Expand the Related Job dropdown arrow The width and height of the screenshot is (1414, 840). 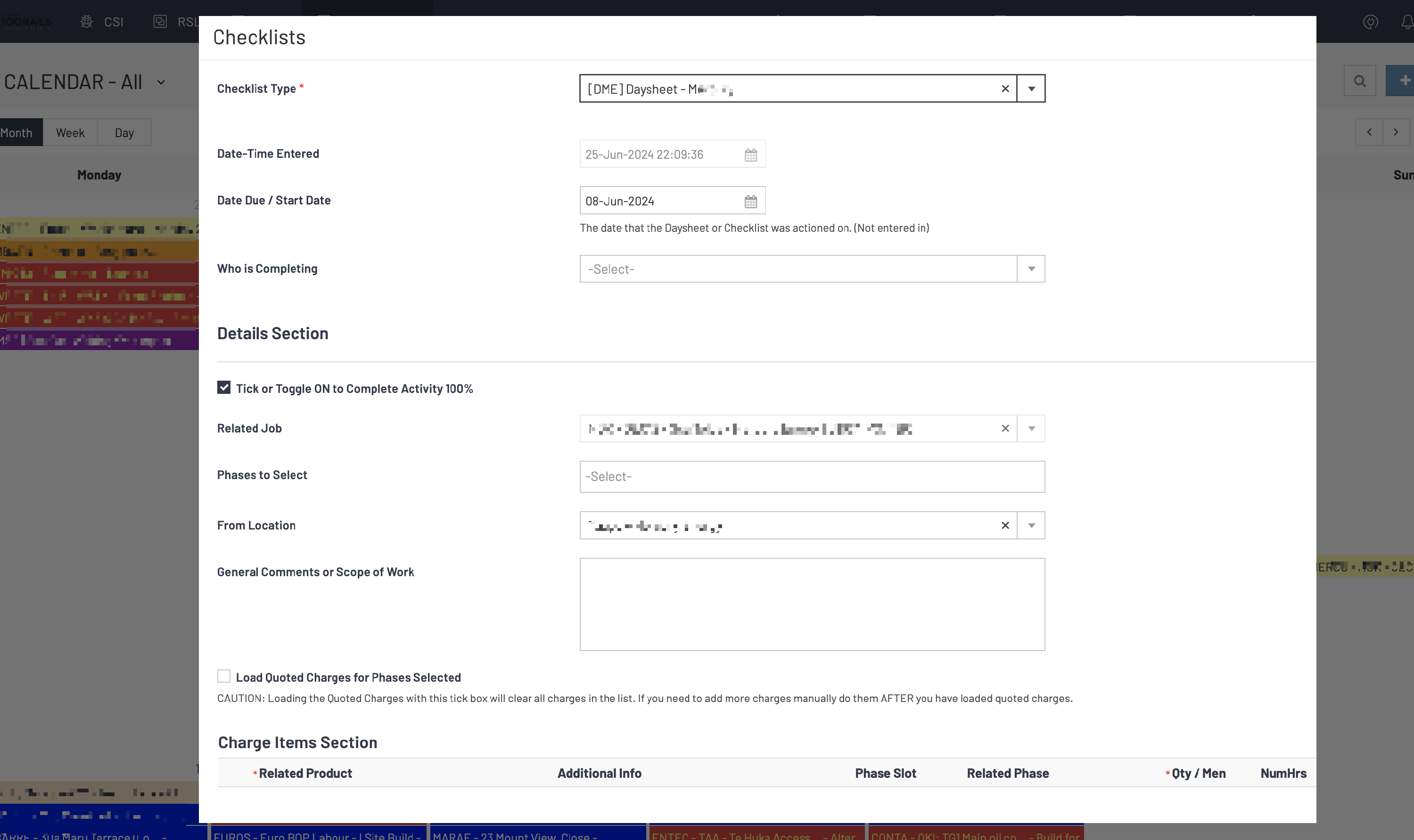click(x=1031, y=429)
